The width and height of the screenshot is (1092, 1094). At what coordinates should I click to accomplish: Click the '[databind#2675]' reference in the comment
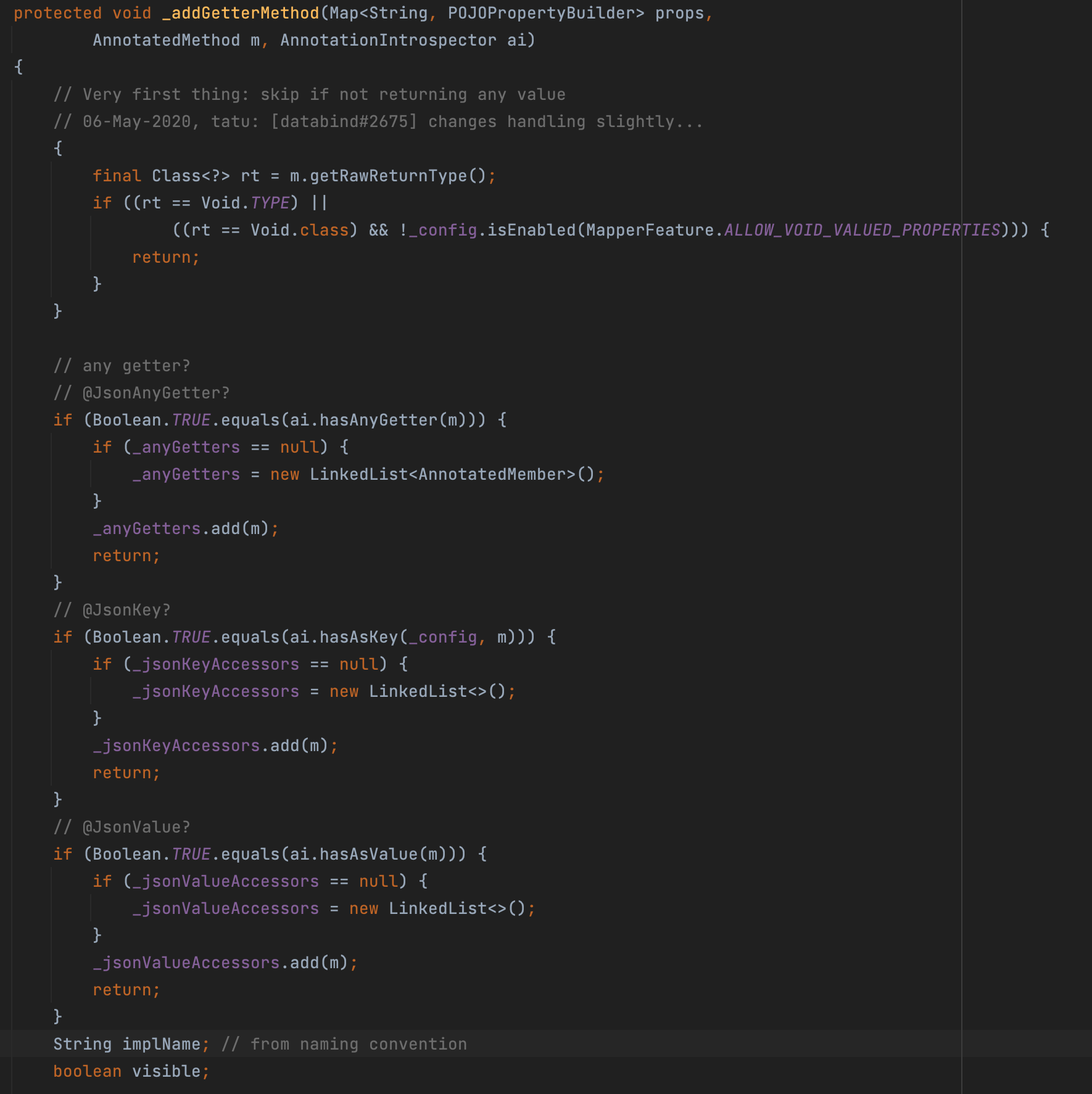pyautogui.click(x=344, y=121)
